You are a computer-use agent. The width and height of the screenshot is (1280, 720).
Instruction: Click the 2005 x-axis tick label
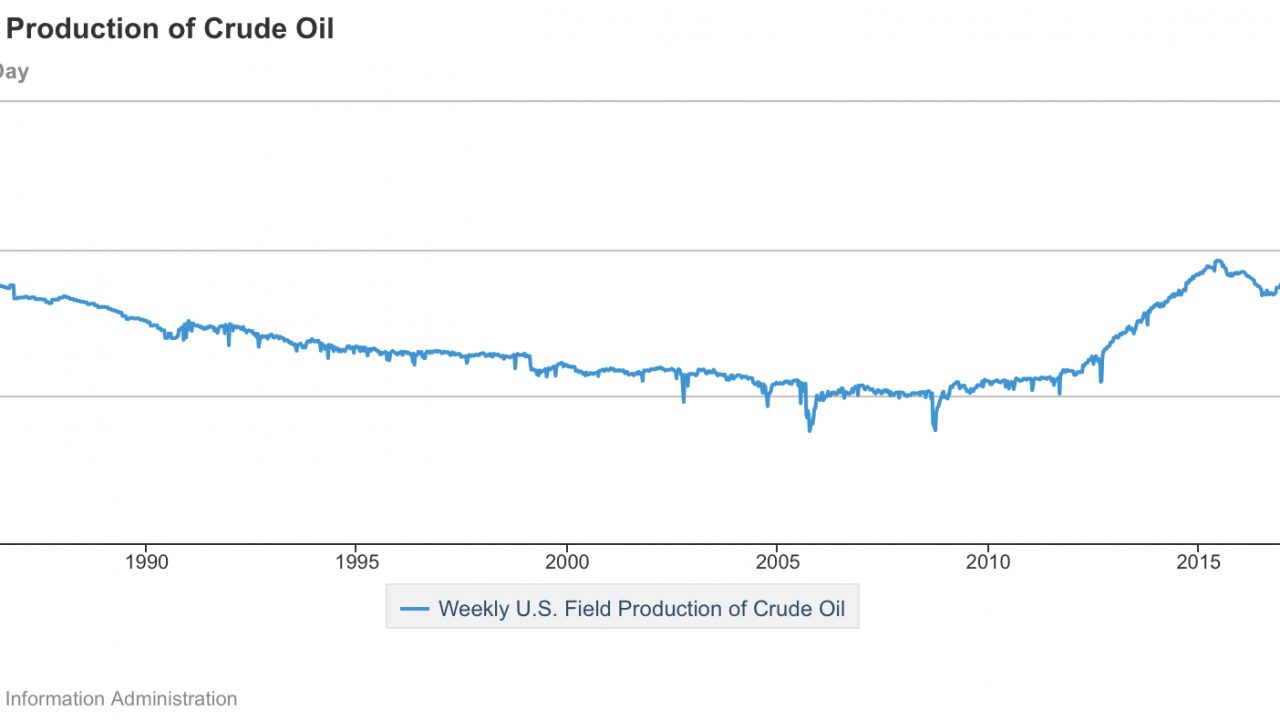point(778,563)
